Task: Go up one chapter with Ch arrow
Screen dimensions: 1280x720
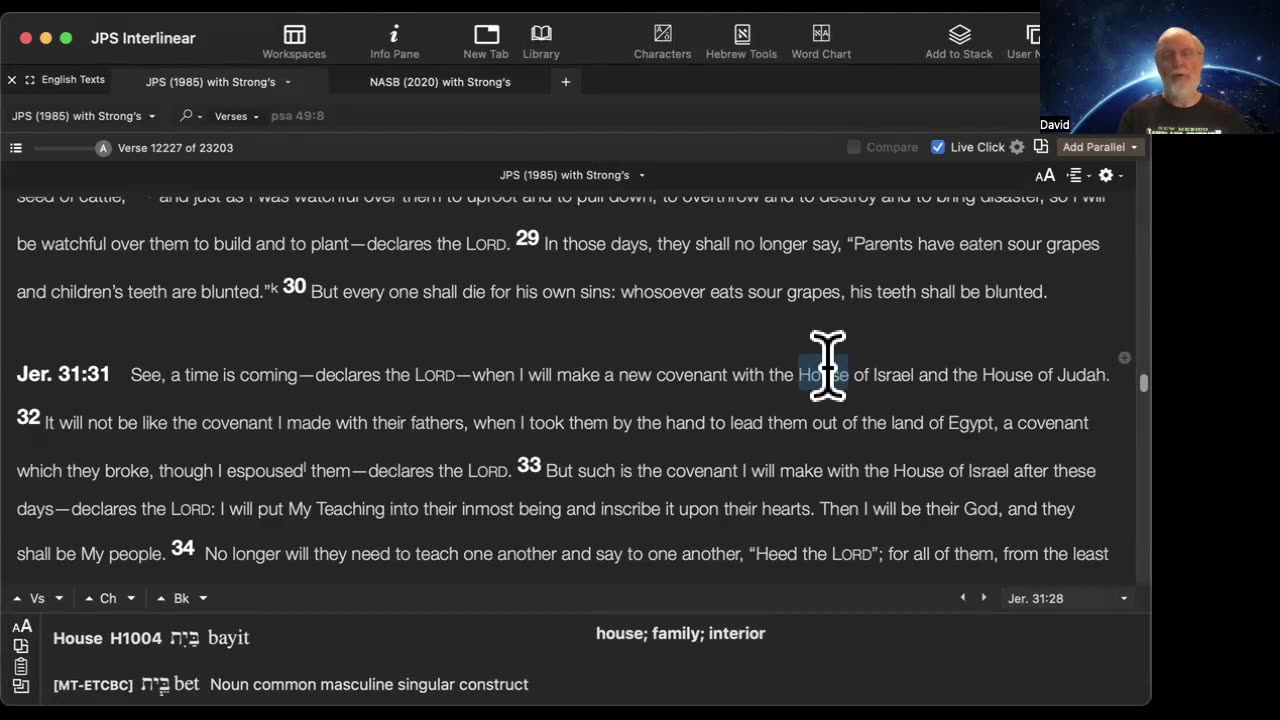Action: point(88,598)
